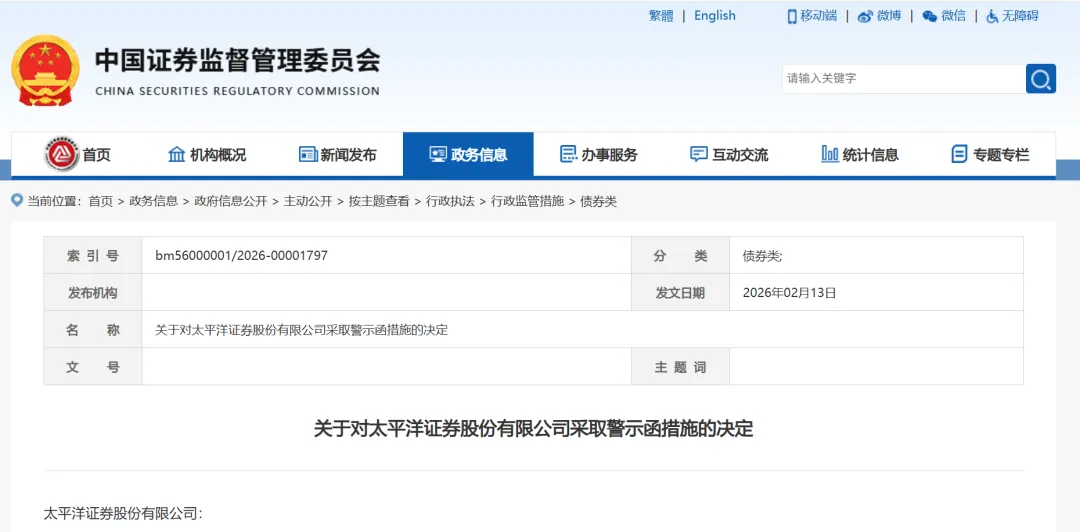Open the 移动端 mobile link
The height and width of the screenshot is (532, 1080).
pyautogui.click(x=818, y=16)
